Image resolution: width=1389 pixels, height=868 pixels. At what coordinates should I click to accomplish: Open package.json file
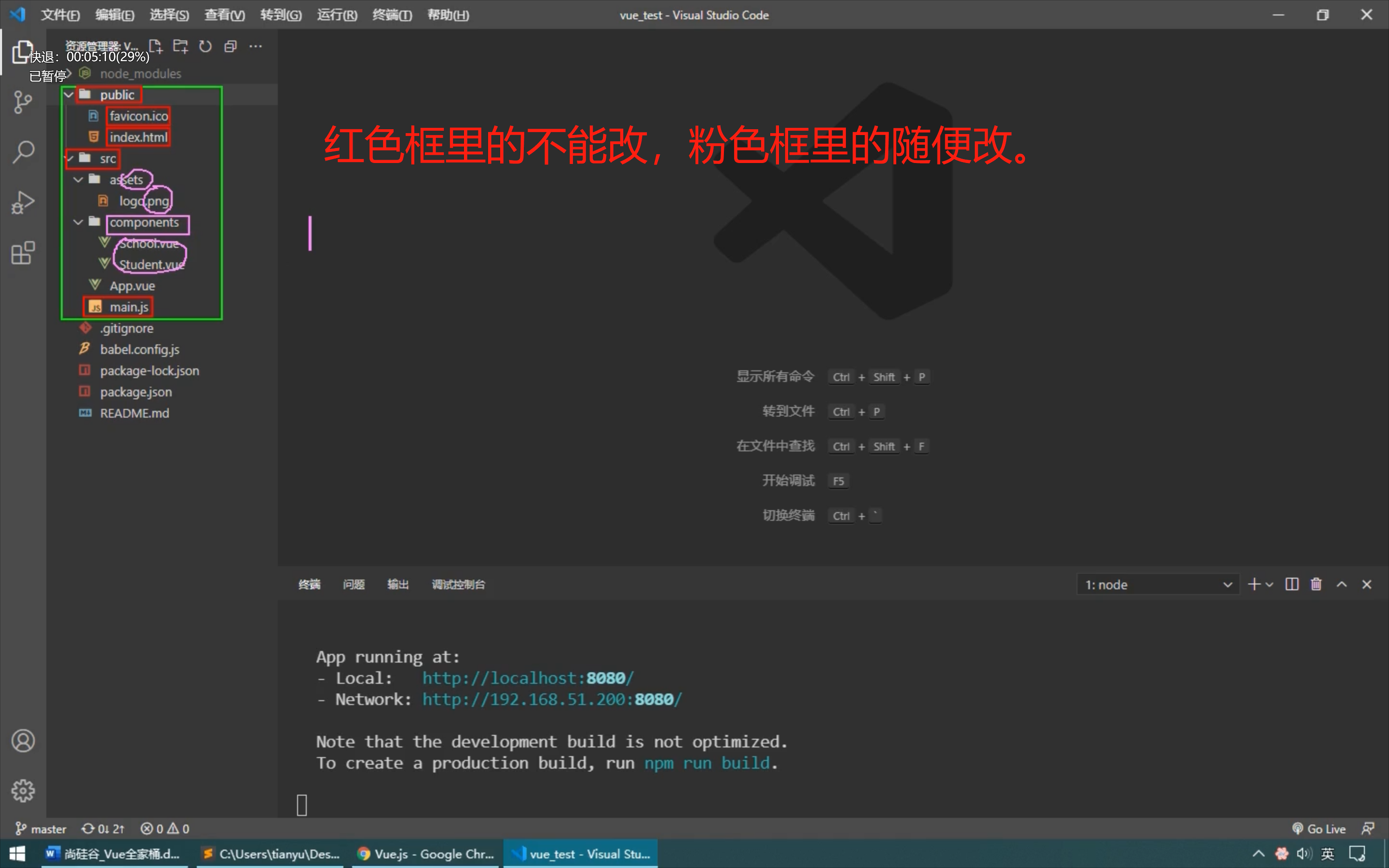point(136,392)
